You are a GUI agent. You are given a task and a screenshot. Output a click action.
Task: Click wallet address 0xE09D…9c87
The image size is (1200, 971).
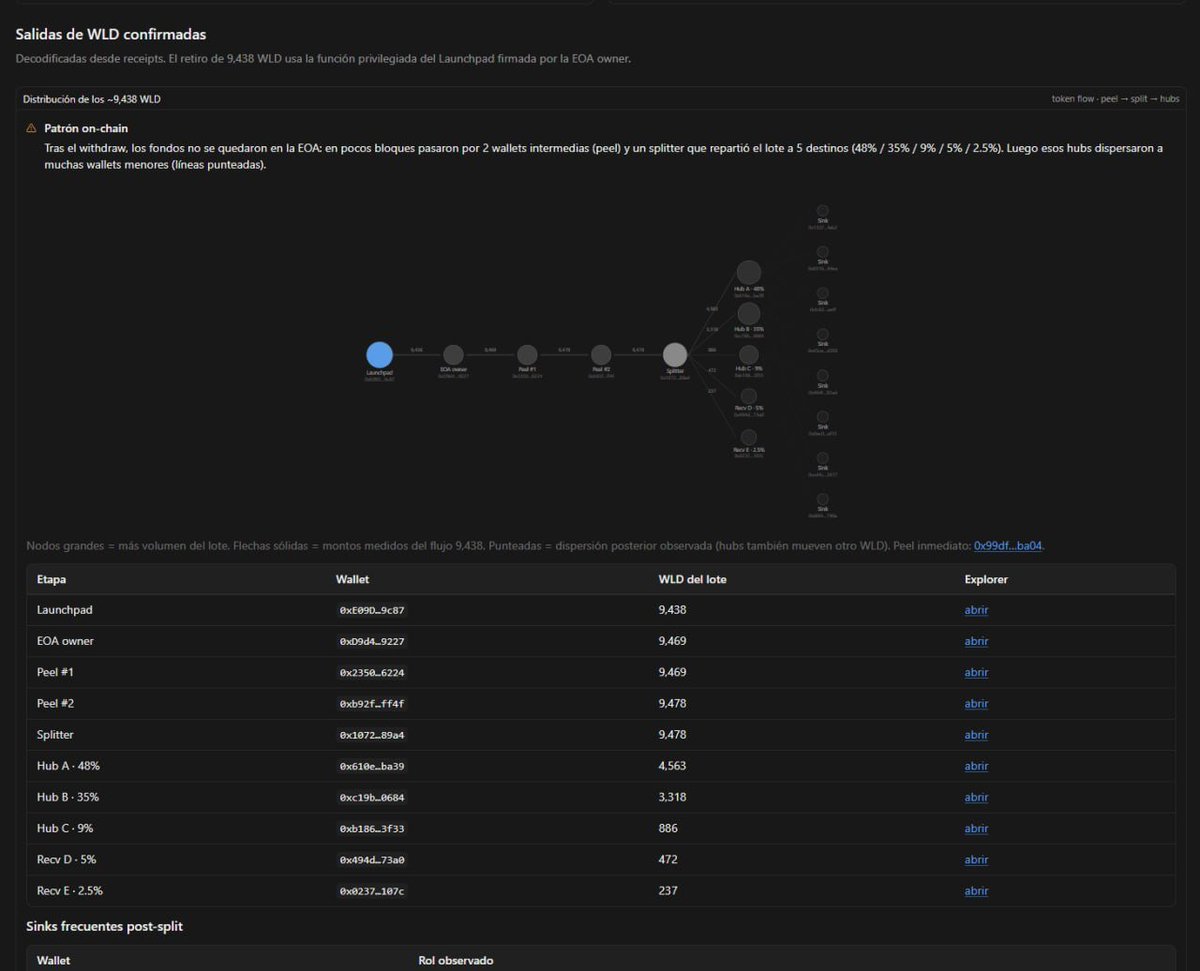[372, 610]
